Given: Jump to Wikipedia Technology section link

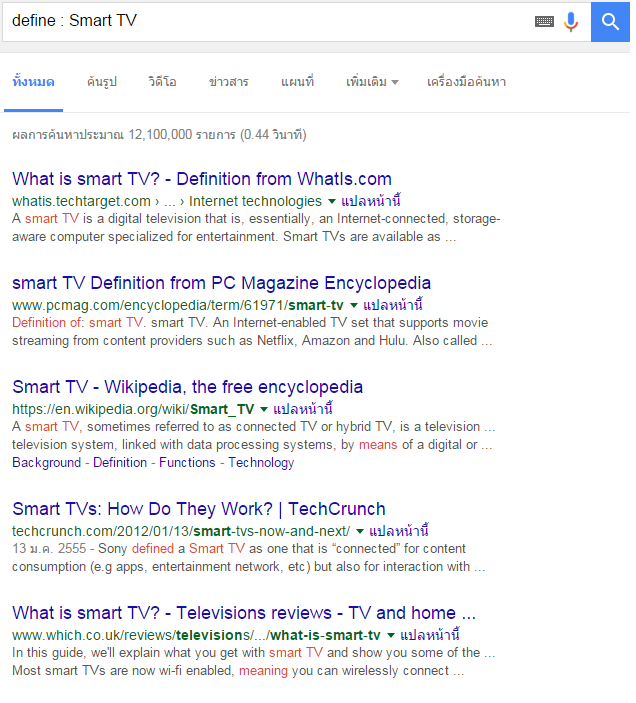Looking at the screenshot, I should pyautogui.click(x=261, y=462).
